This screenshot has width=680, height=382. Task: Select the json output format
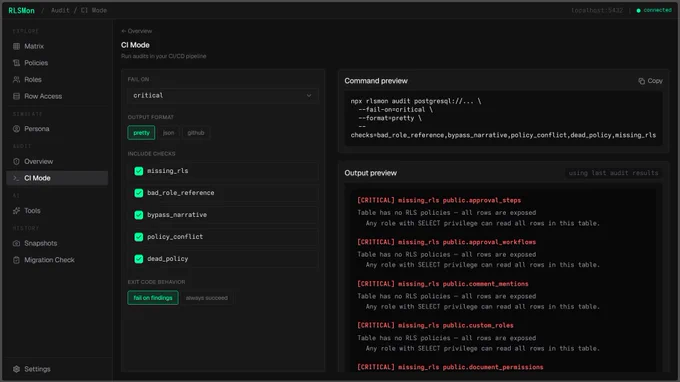[169, 133]
